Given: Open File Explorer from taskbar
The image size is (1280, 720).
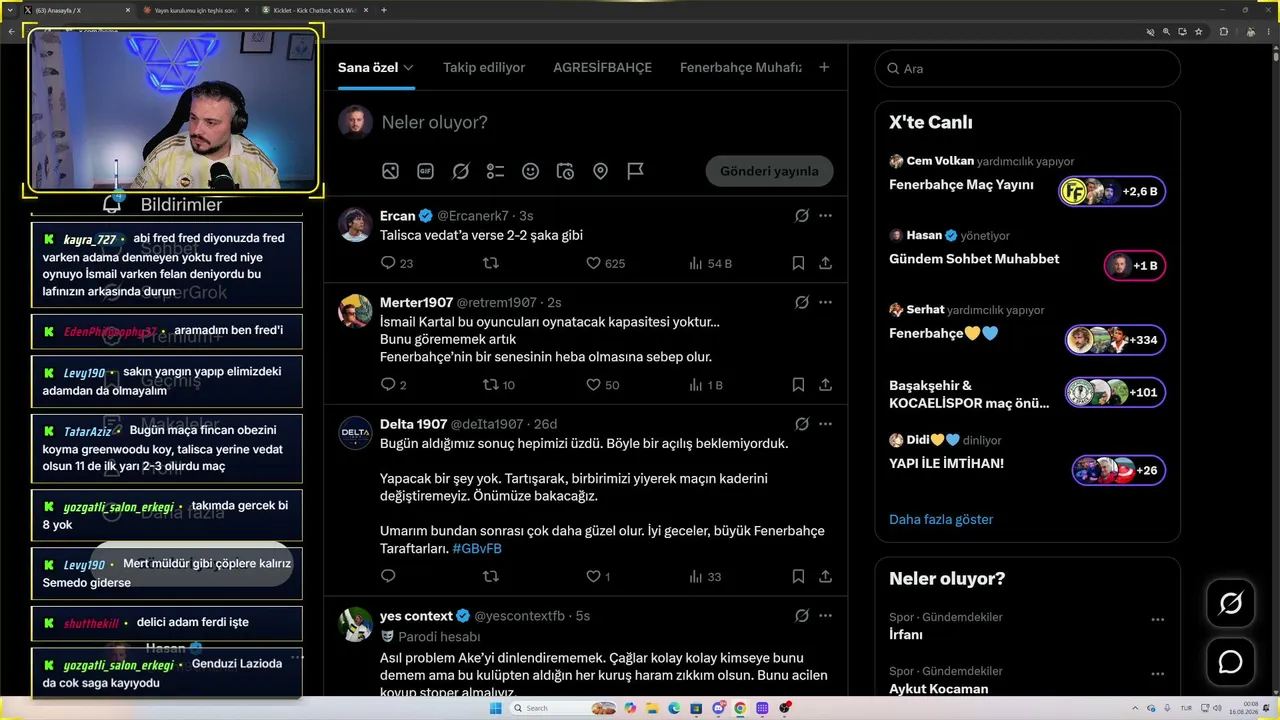Looking at the screenshot, I should pyautogui.click(x=652, y=708).
